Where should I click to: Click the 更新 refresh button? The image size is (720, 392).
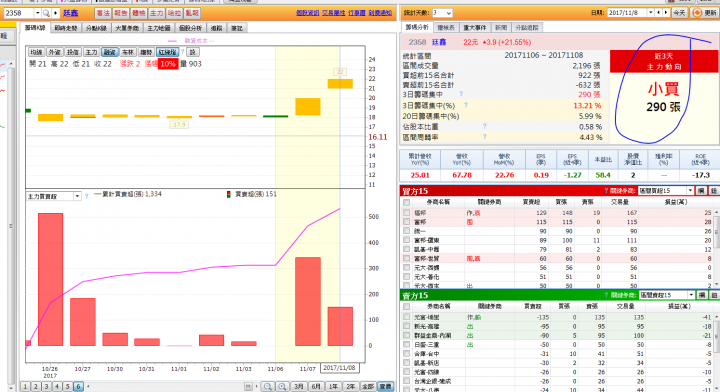[x=704, y=13]
